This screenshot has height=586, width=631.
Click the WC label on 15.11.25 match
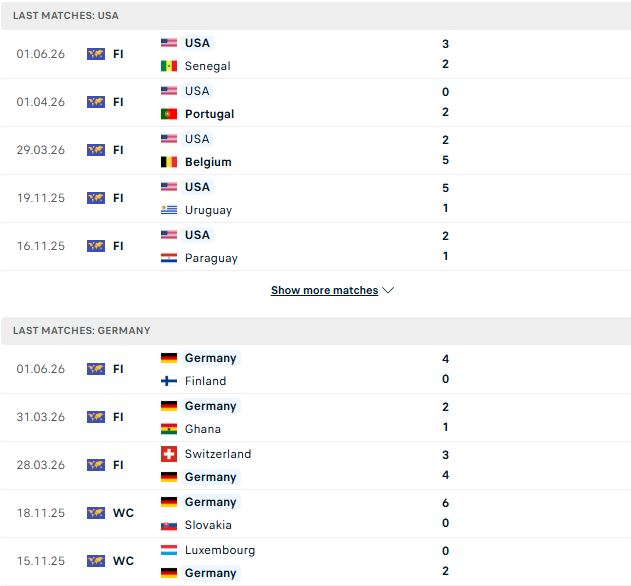(x=123, y=561)
